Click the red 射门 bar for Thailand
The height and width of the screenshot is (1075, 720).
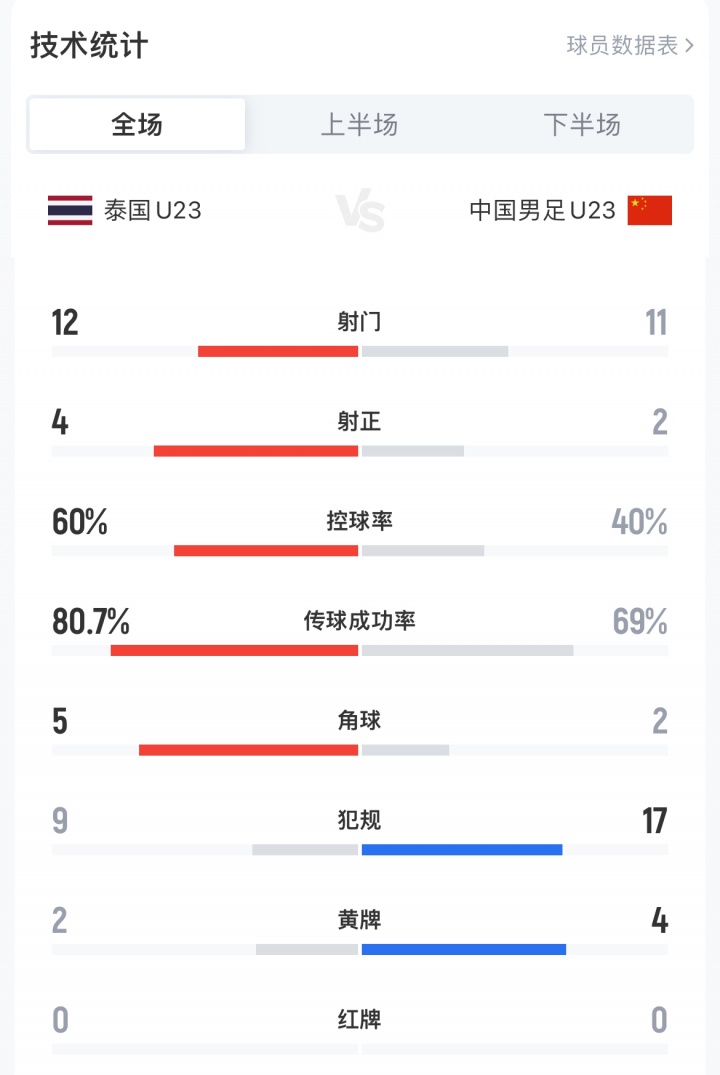(x=278, y=351)
